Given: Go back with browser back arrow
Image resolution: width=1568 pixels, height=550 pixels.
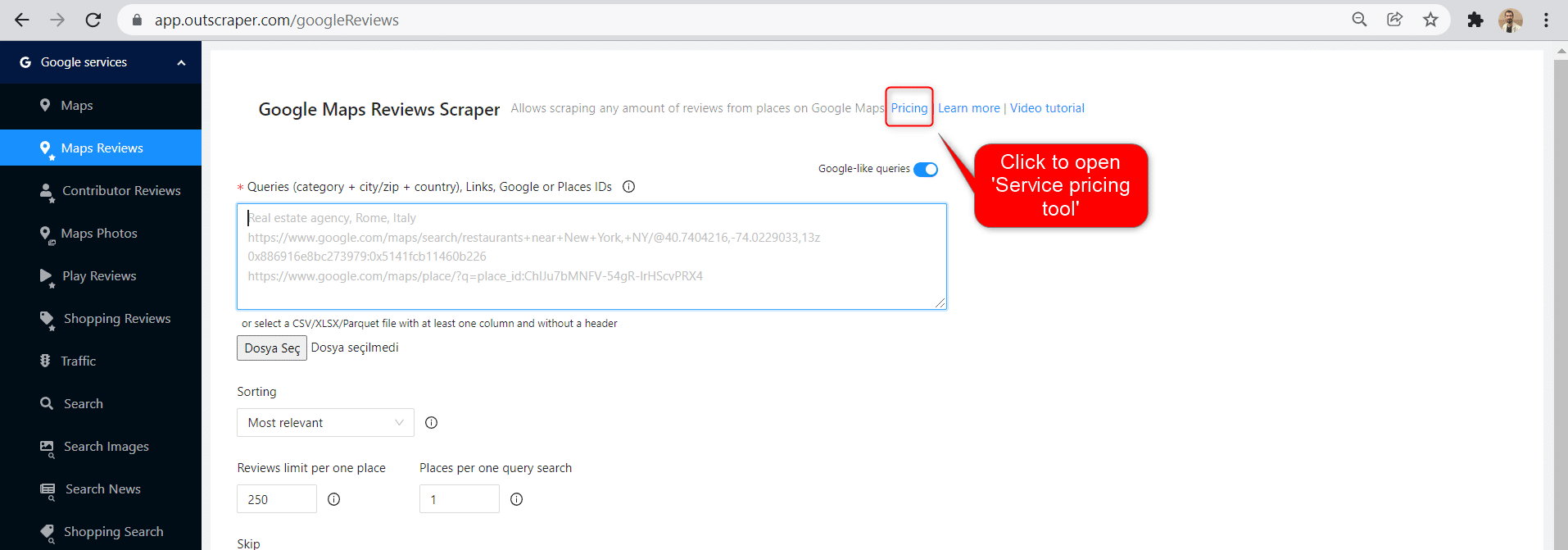Looking at the screenshot, I should coord(22,20).
